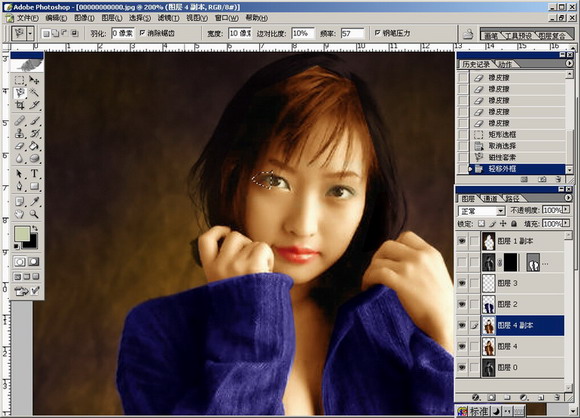Switch to the 路径 (Paths) tab

click(x=512, y=199)
